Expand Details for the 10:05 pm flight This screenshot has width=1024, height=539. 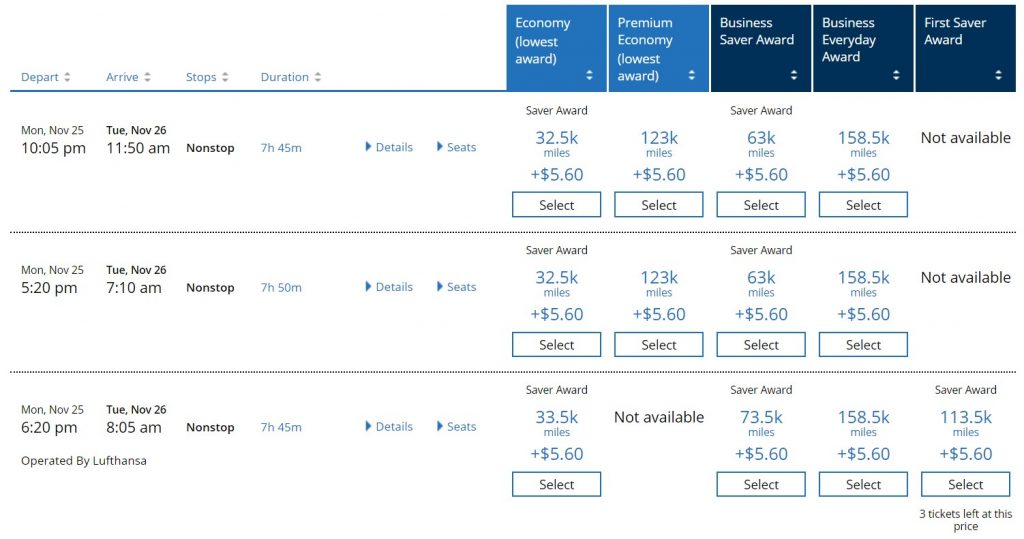pos(389,147)
